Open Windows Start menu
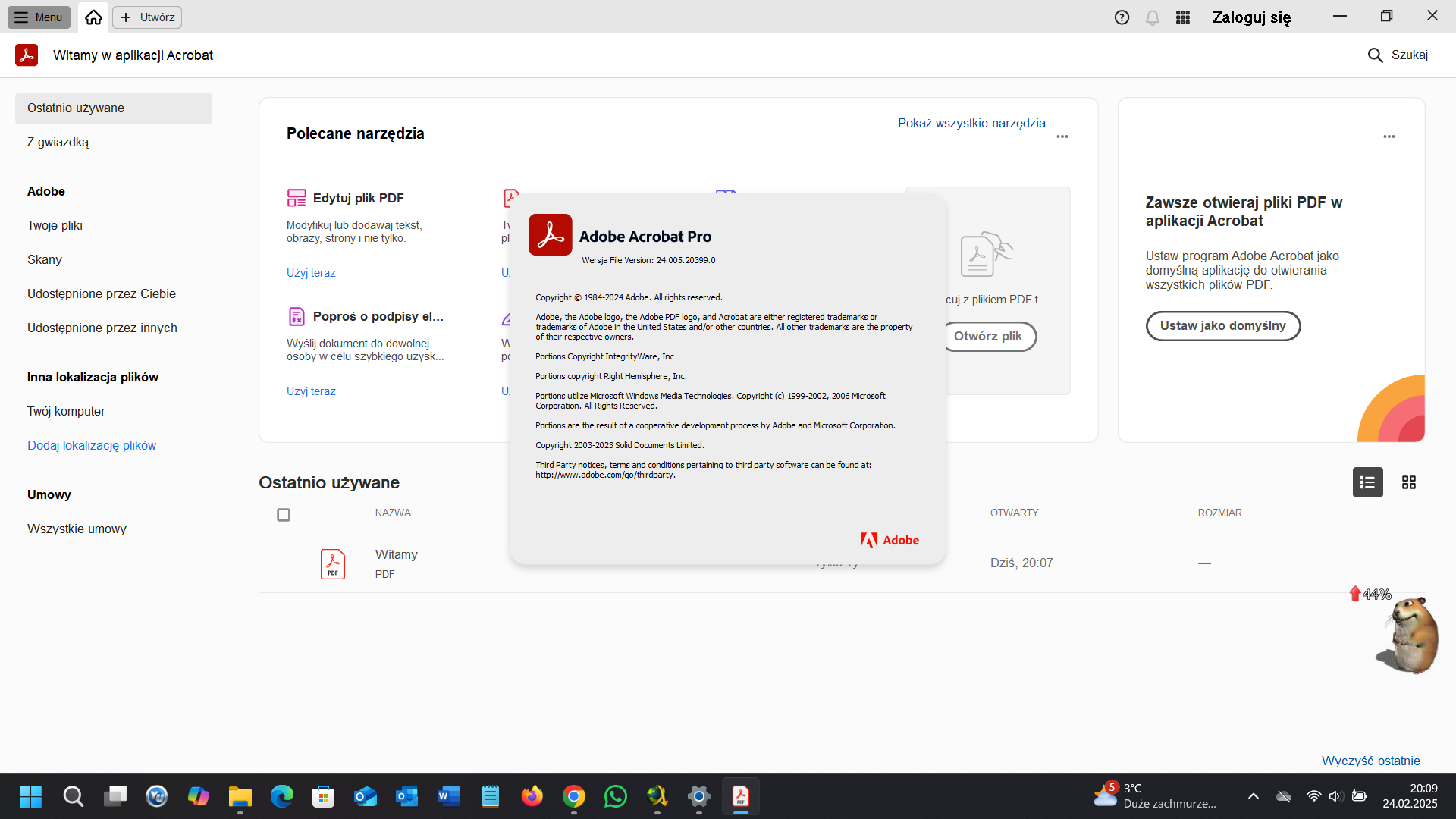Image resolution: width=1456 pixels, height=819 pixels. click(31, 797)
